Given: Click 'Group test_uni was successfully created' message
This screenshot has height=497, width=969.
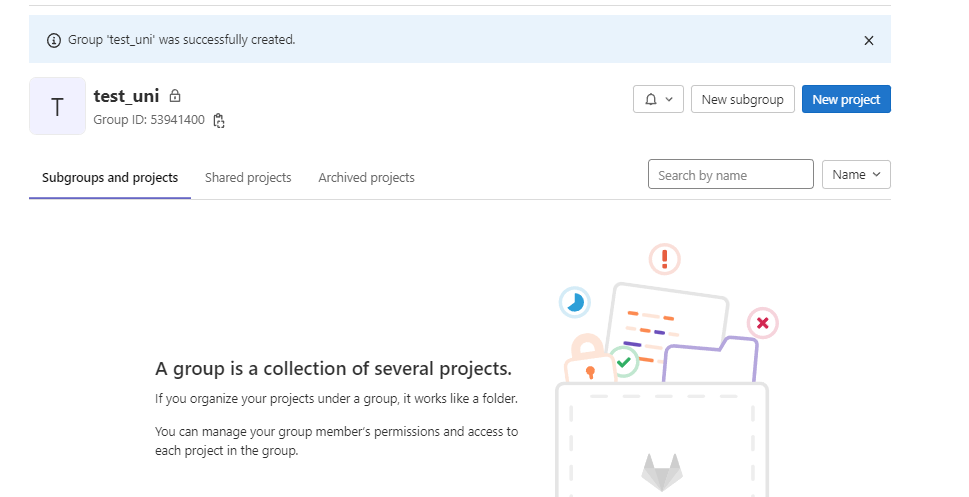Looking at the screenshot, I should 182,40.
